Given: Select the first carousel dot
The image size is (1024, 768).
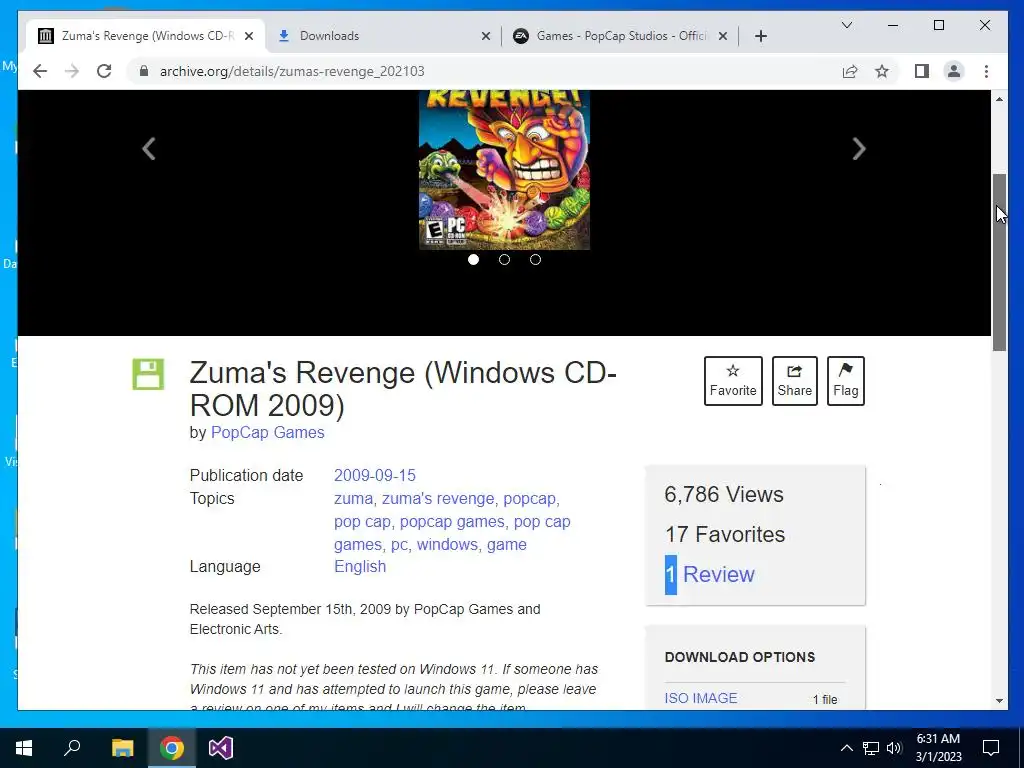Looking at the screenshot, I should pos(473,259).
